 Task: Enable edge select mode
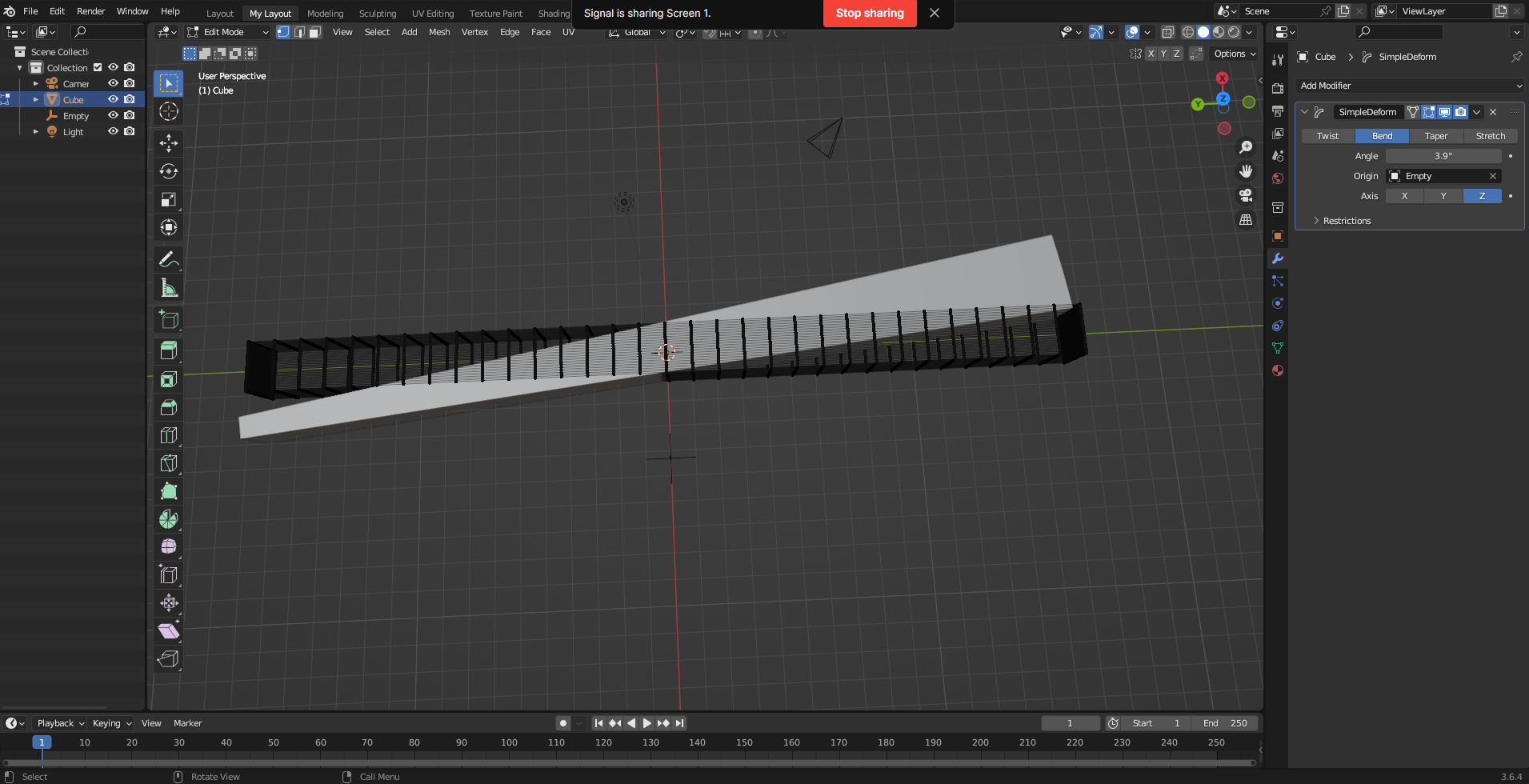pos(299,32)
